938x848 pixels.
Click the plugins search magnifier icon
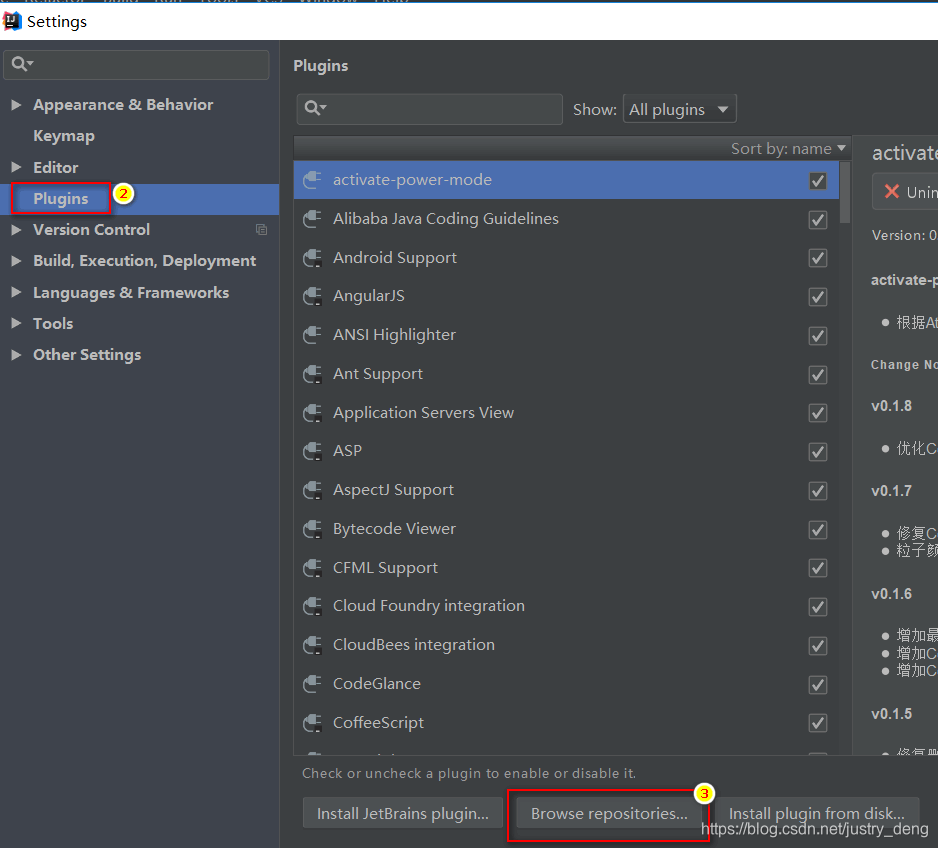(x=315, y=108)
